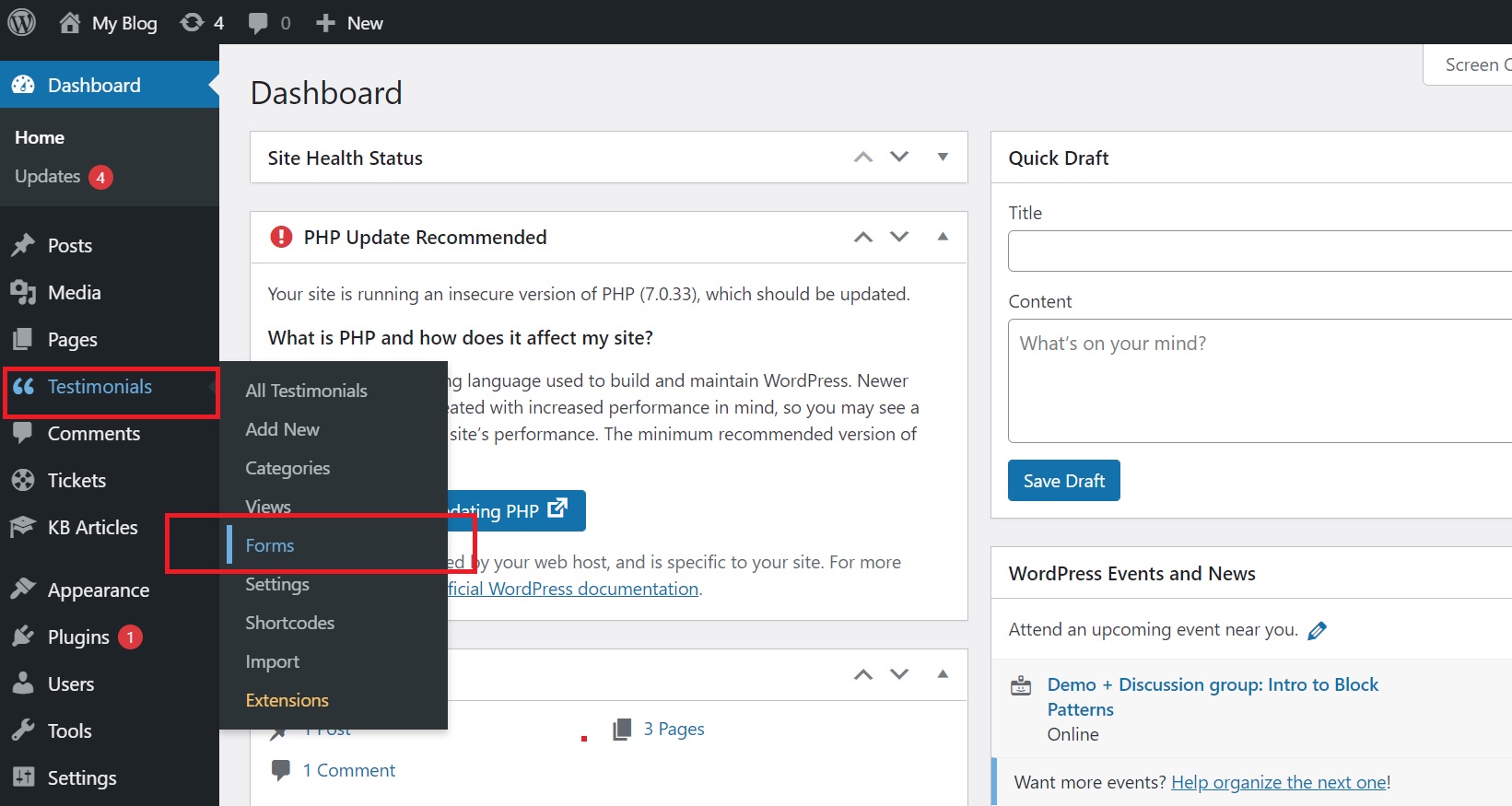The height and width of the screenshot is (806, 1512).
Task: Click the Comments speech bubble icon in sidebar
Action: click(23, 433)
